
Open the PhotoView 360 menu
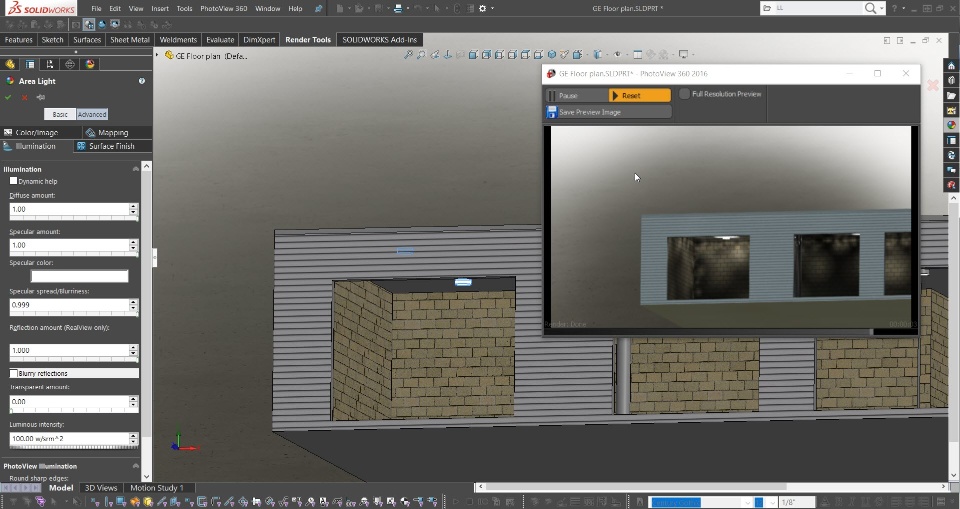click(x=223, y=9)
